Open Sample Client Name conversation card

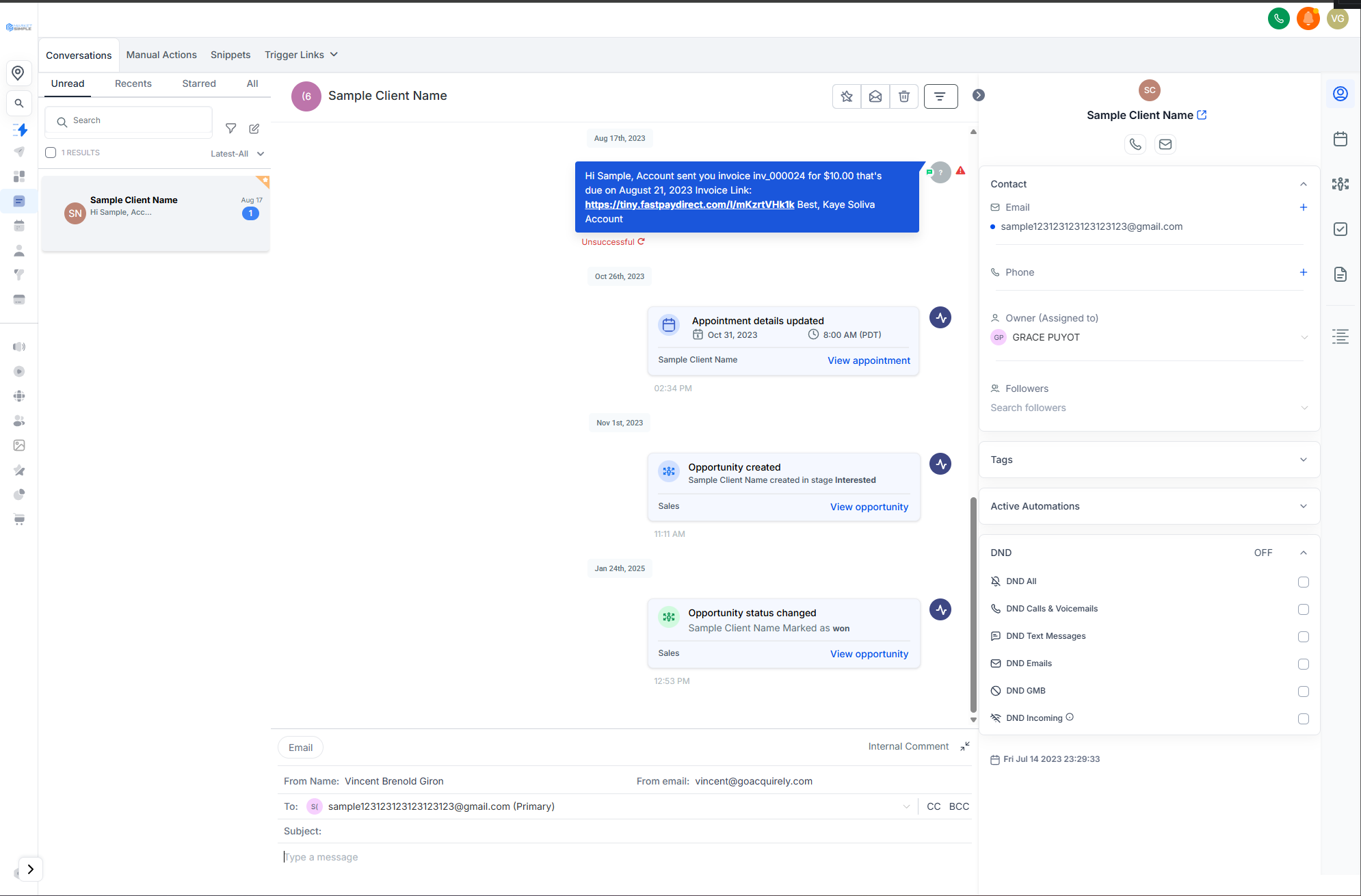(x=155, y=213)
